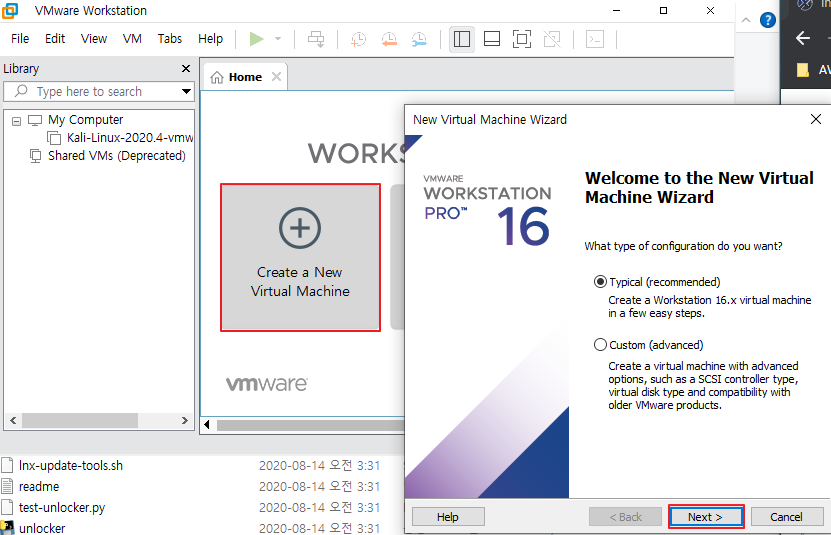This screenshot has width=831, height=535.
Task: Close the Home tab
Action: [276, 77]
